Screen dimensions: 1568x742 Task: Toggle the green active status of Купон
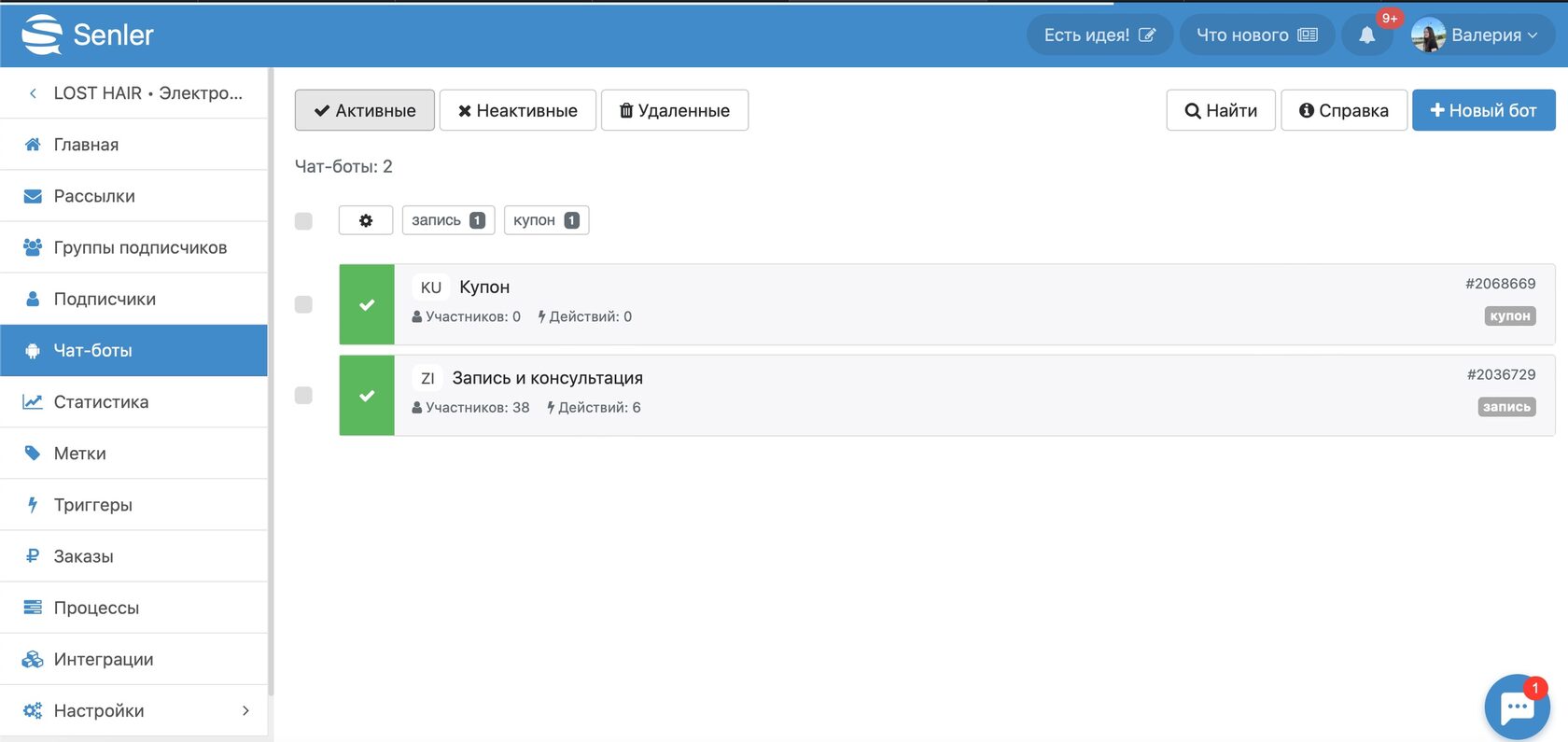(x=367, y=304)
